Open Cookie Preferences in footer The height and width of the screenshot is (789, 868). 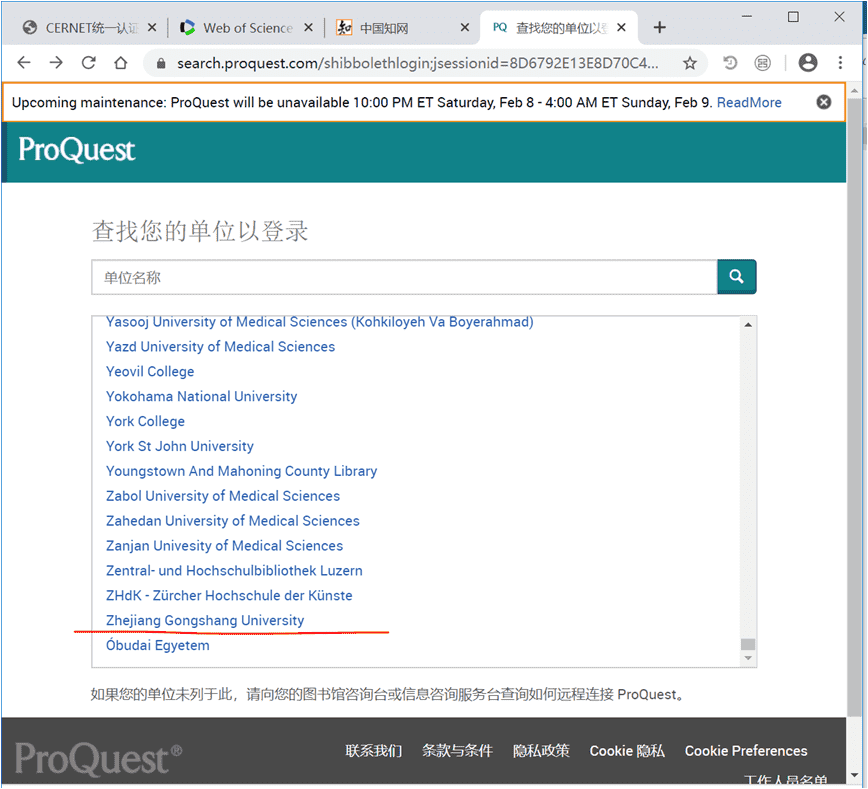745,751
